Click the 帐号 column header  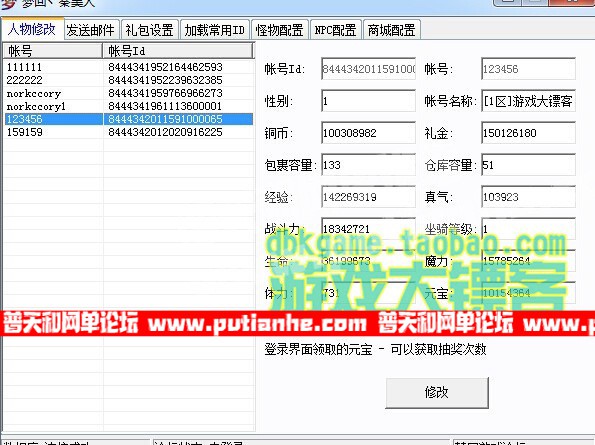(x=53, y=51)
